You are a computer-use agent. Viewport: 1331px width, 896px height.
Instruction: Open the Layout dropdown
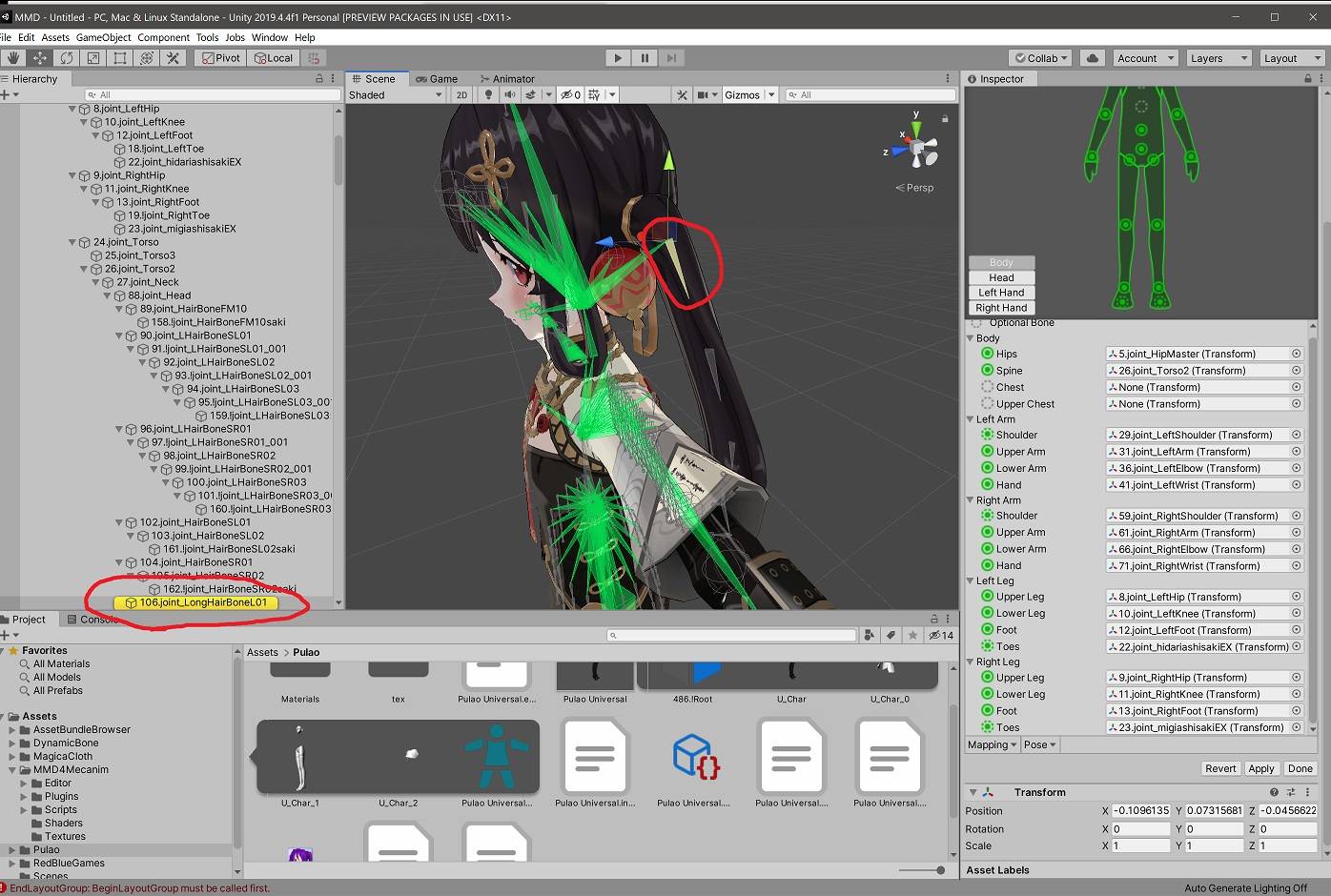[1292, 58]
